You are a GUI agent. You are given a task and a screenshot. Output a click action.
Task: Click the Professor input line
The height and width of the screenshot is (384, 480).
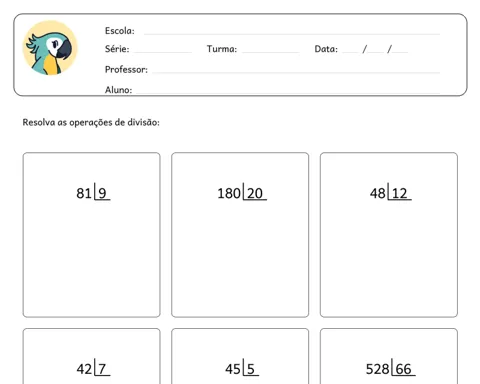(x=296, y=72)
